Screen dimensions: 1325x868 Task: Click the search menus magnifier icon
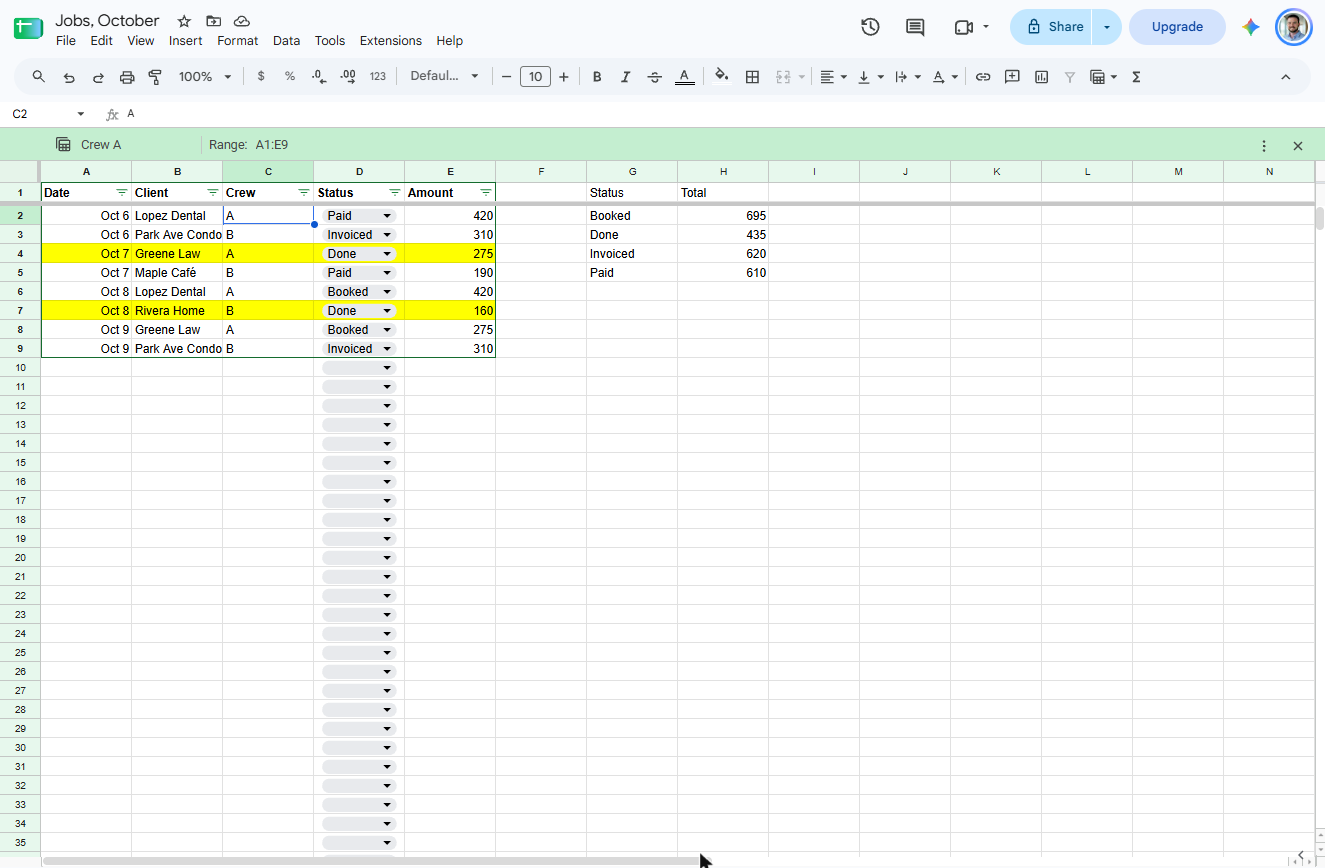tap(39, 77)
